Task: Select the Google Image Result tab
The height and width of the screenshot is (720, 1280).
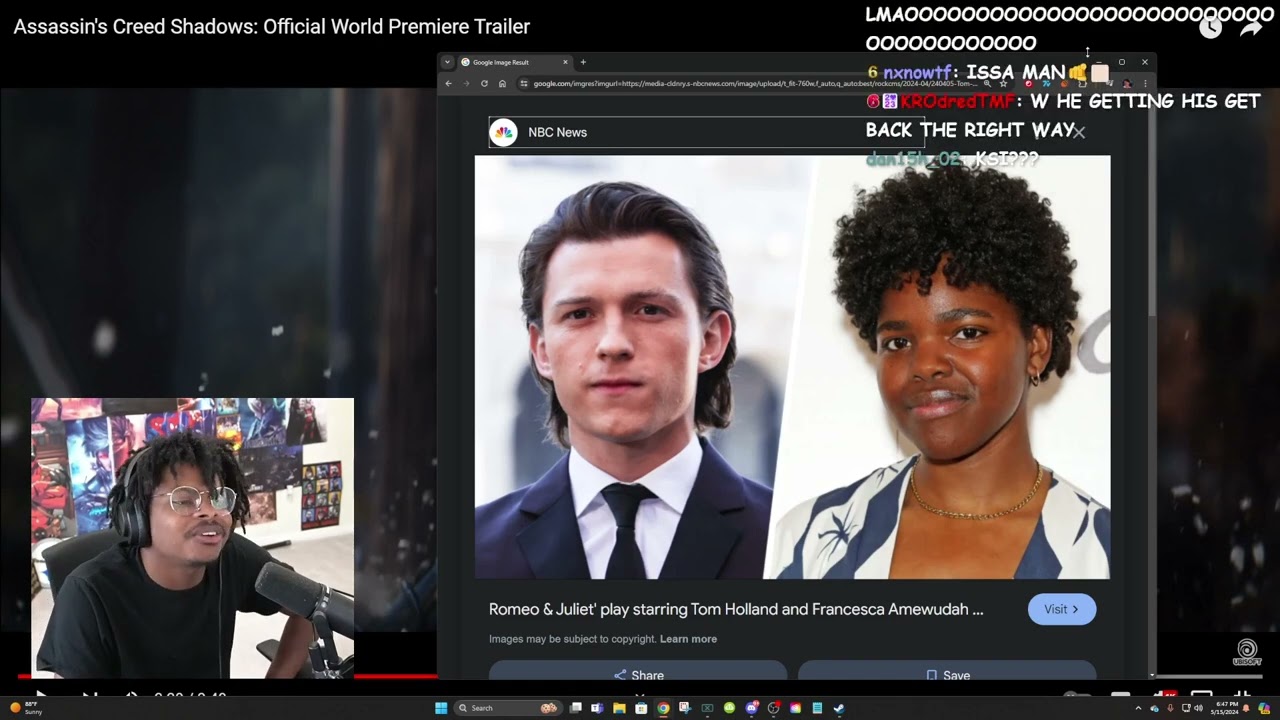Action: point(515,62)
